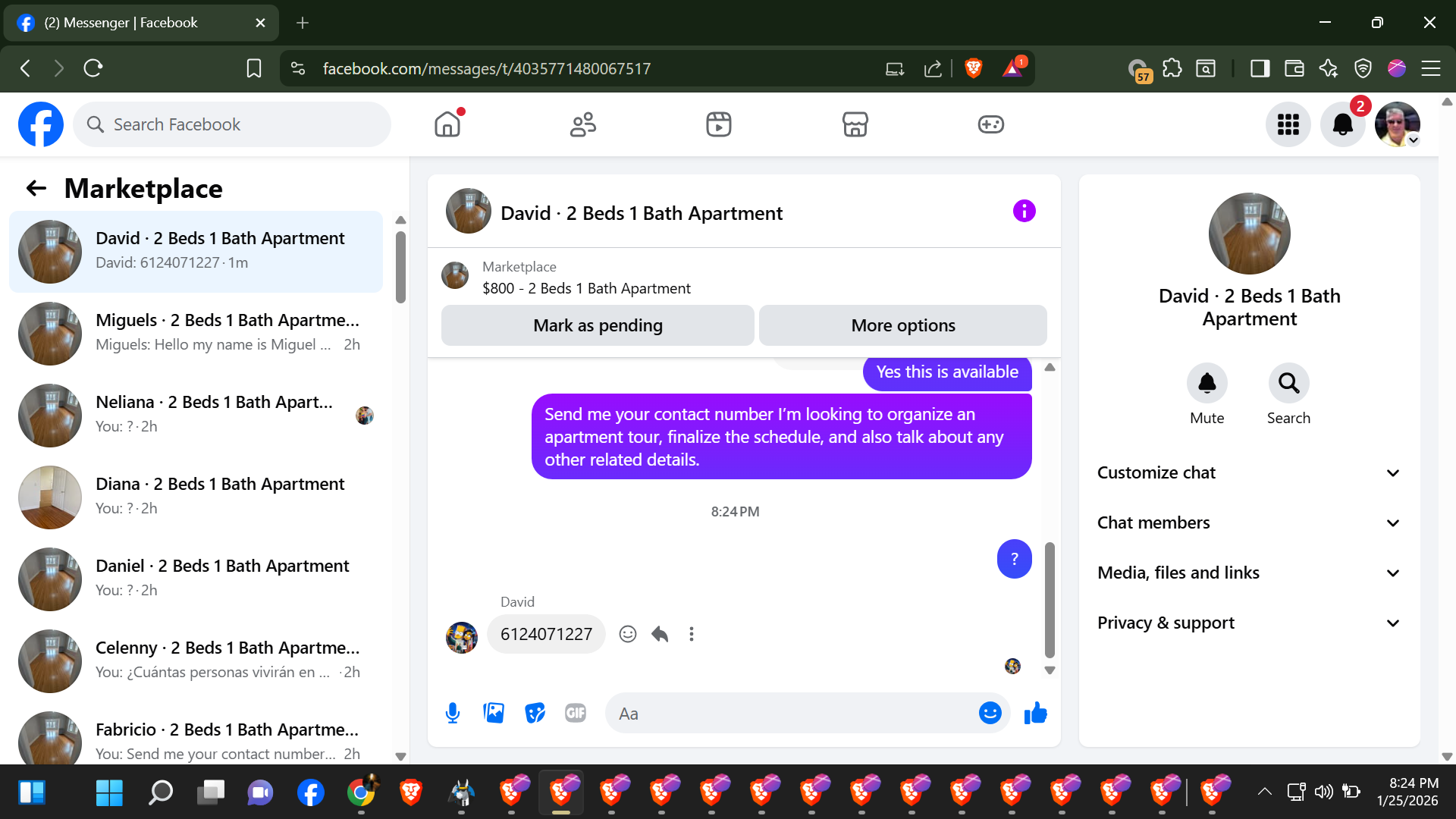Image resolution: width=1456 pixels, height=819 pixels.
Task: React to the 6124071227 message
Action: [627, 634]
